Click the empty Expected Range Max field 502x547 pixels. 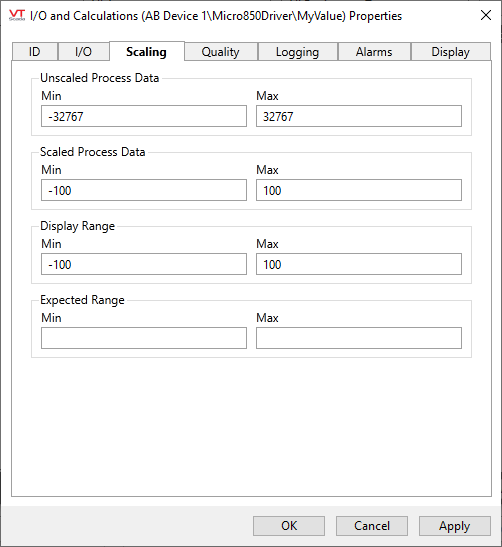359,338
